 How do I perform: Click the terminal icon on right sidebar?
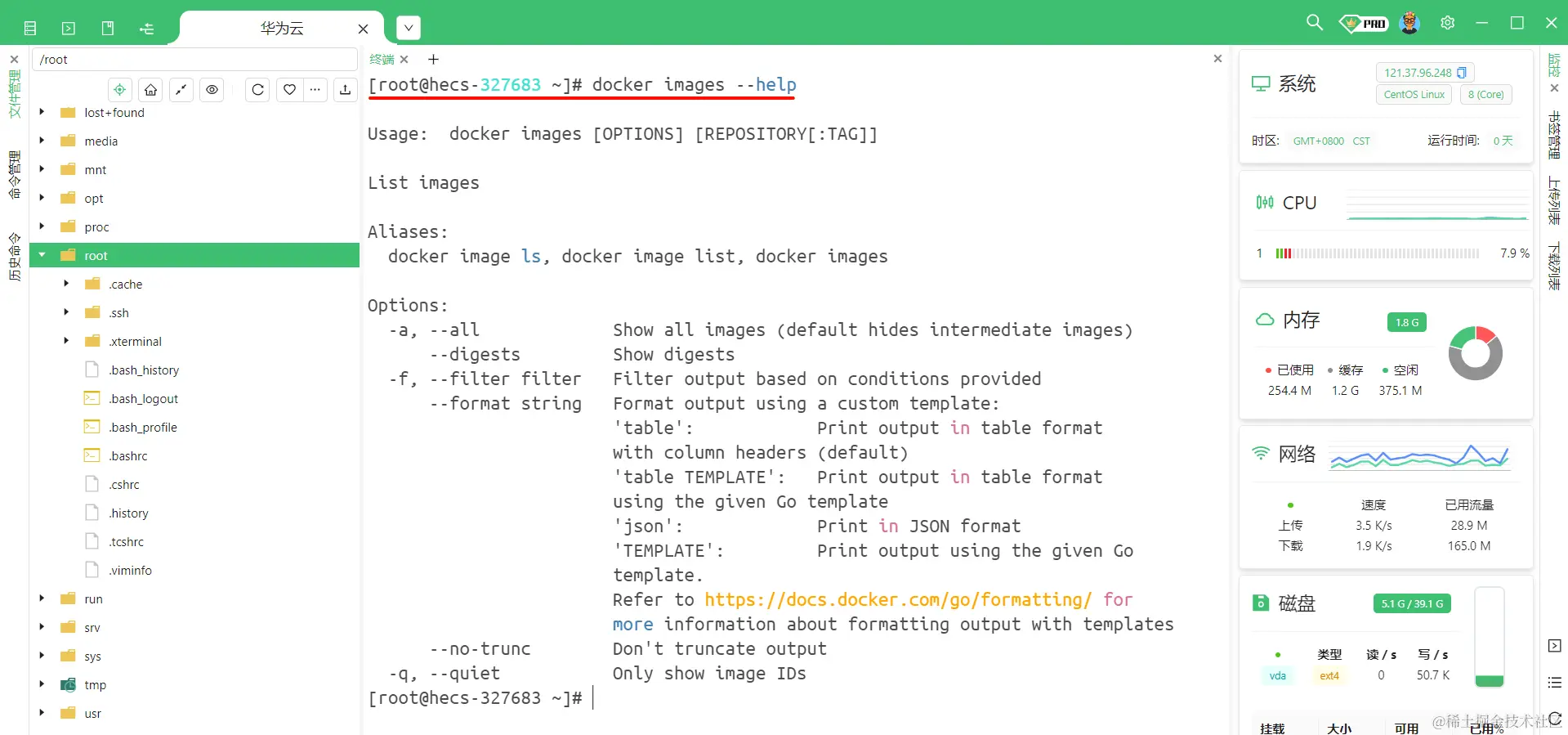click(1555, 646)
